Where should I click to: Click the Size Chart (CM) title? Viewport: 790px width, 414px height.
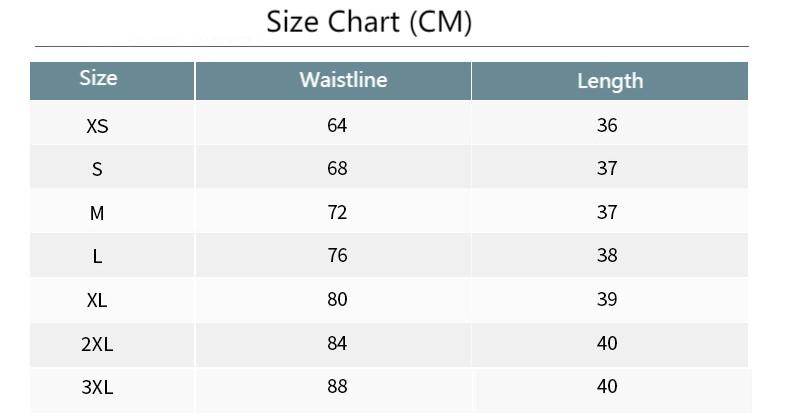tap(369, 23)
